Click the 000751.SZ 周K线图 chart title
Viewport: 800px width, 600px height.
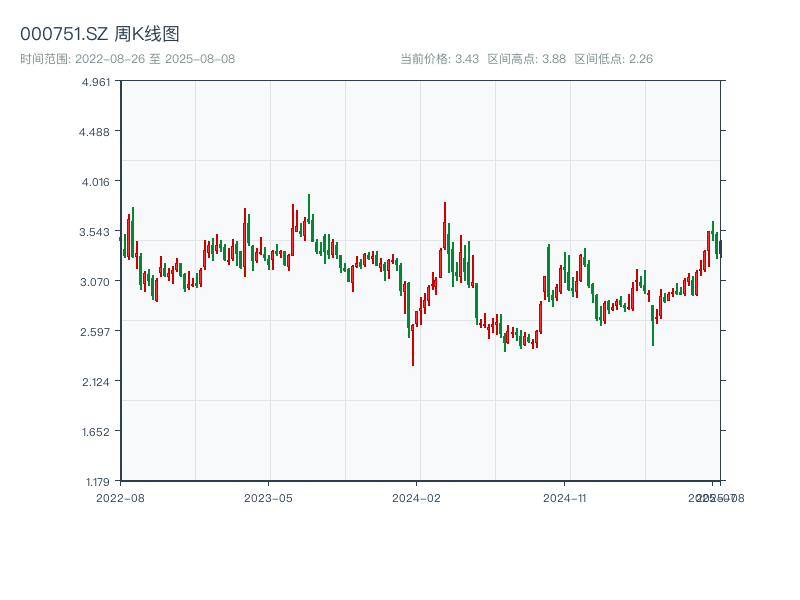point(100,34)
